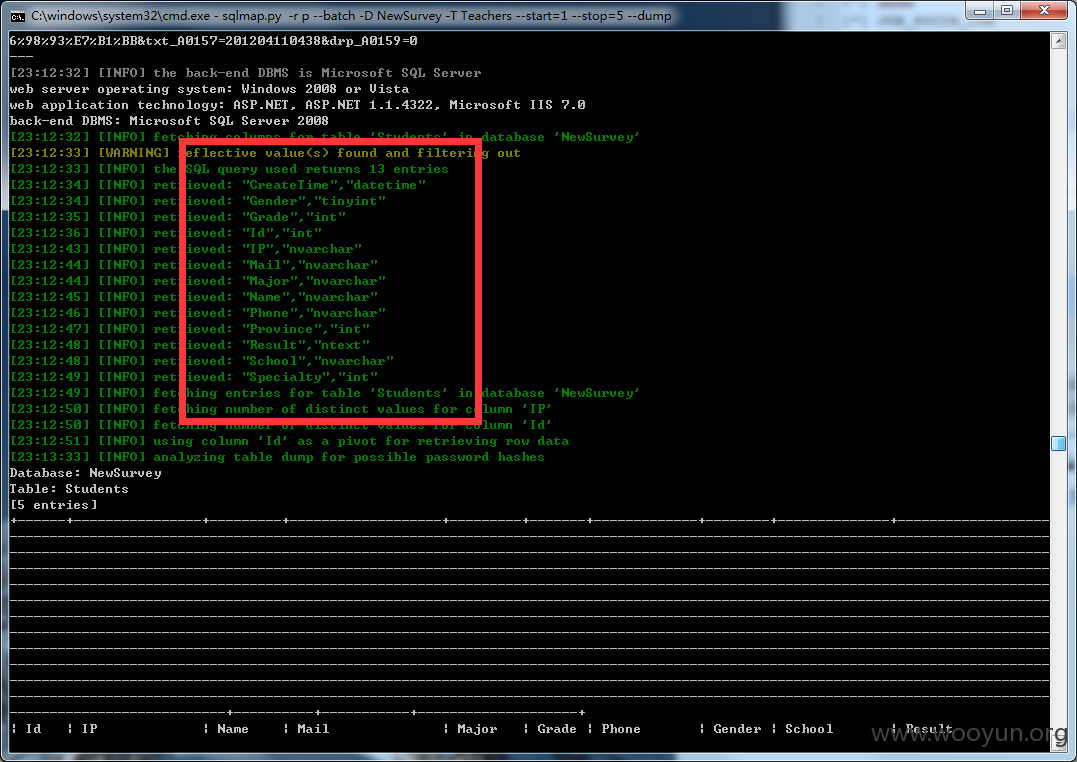Select 'web server operating system: Windows 2008 or Vista'
The width and height of the screenshot is (1077, 762).
tap(209, 89)
